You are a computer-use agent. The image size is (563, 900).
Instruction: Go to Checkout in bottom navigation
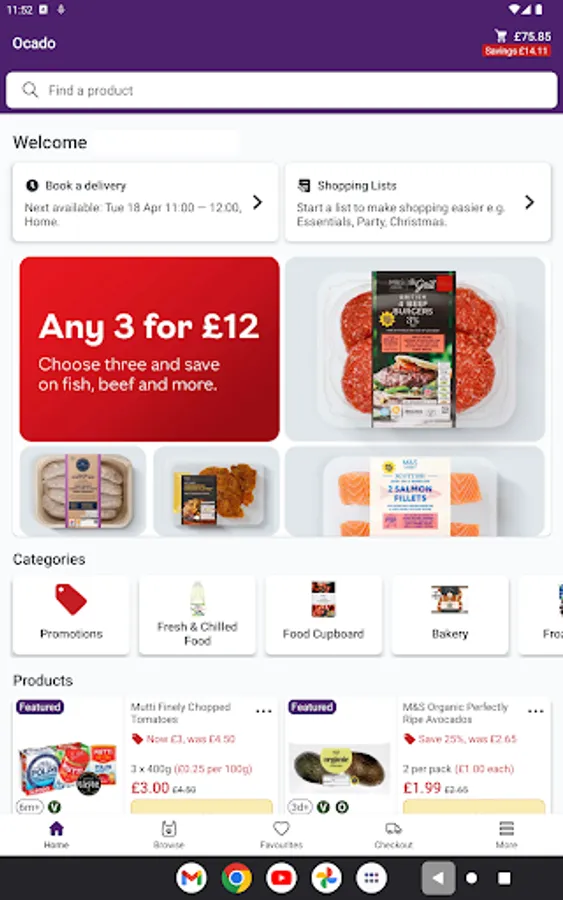click(x=394, y=835)
